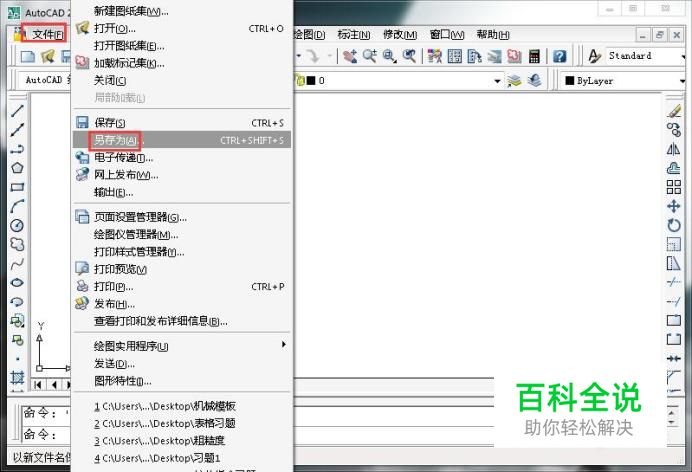Choose 打印(P)... menu entry
This screenshot has height=472, width=692.
tap(182, 286)
